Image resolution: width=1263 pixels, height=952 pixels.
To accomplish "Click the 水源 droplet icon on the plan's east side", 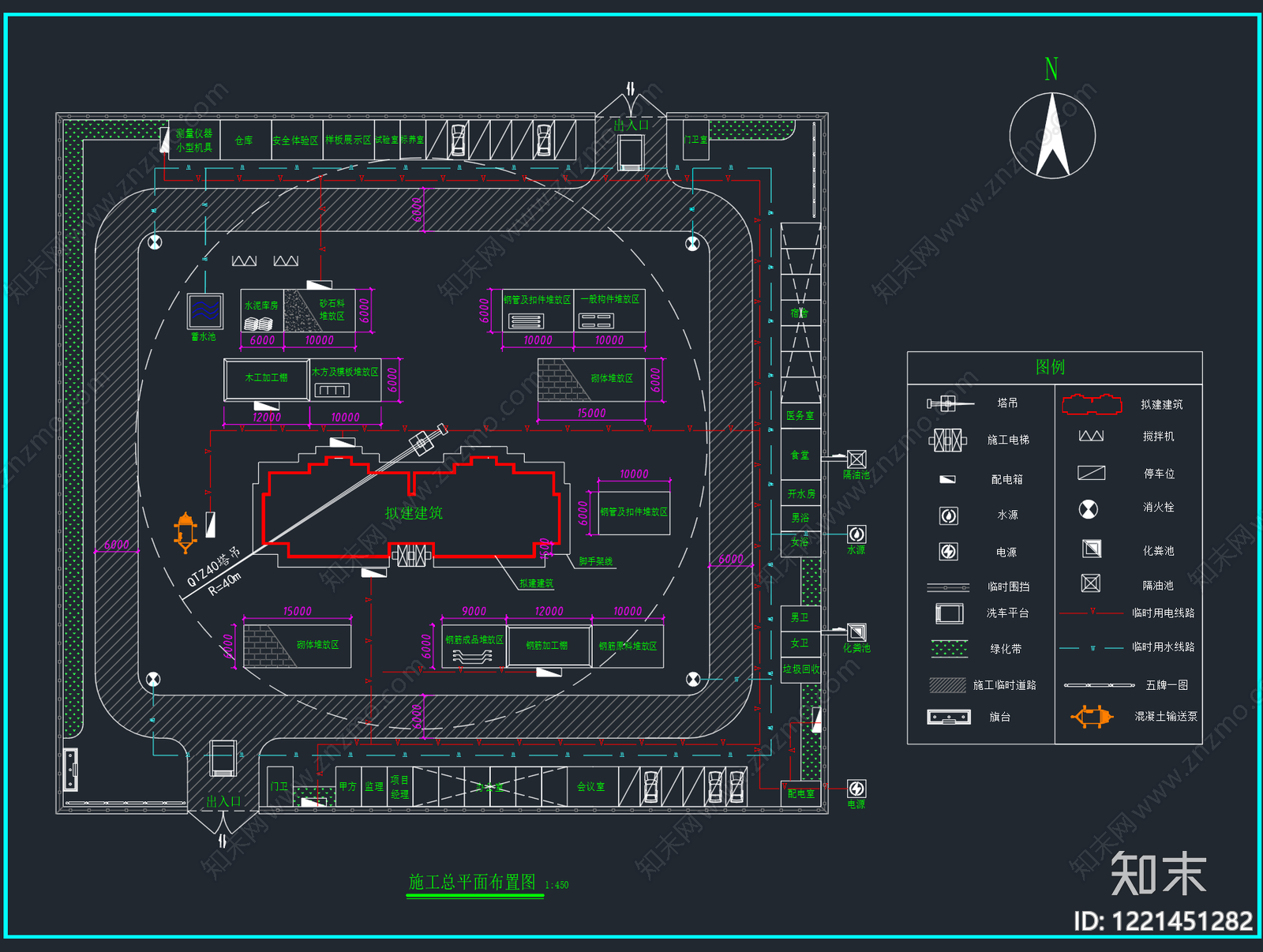I will (856, 534).
